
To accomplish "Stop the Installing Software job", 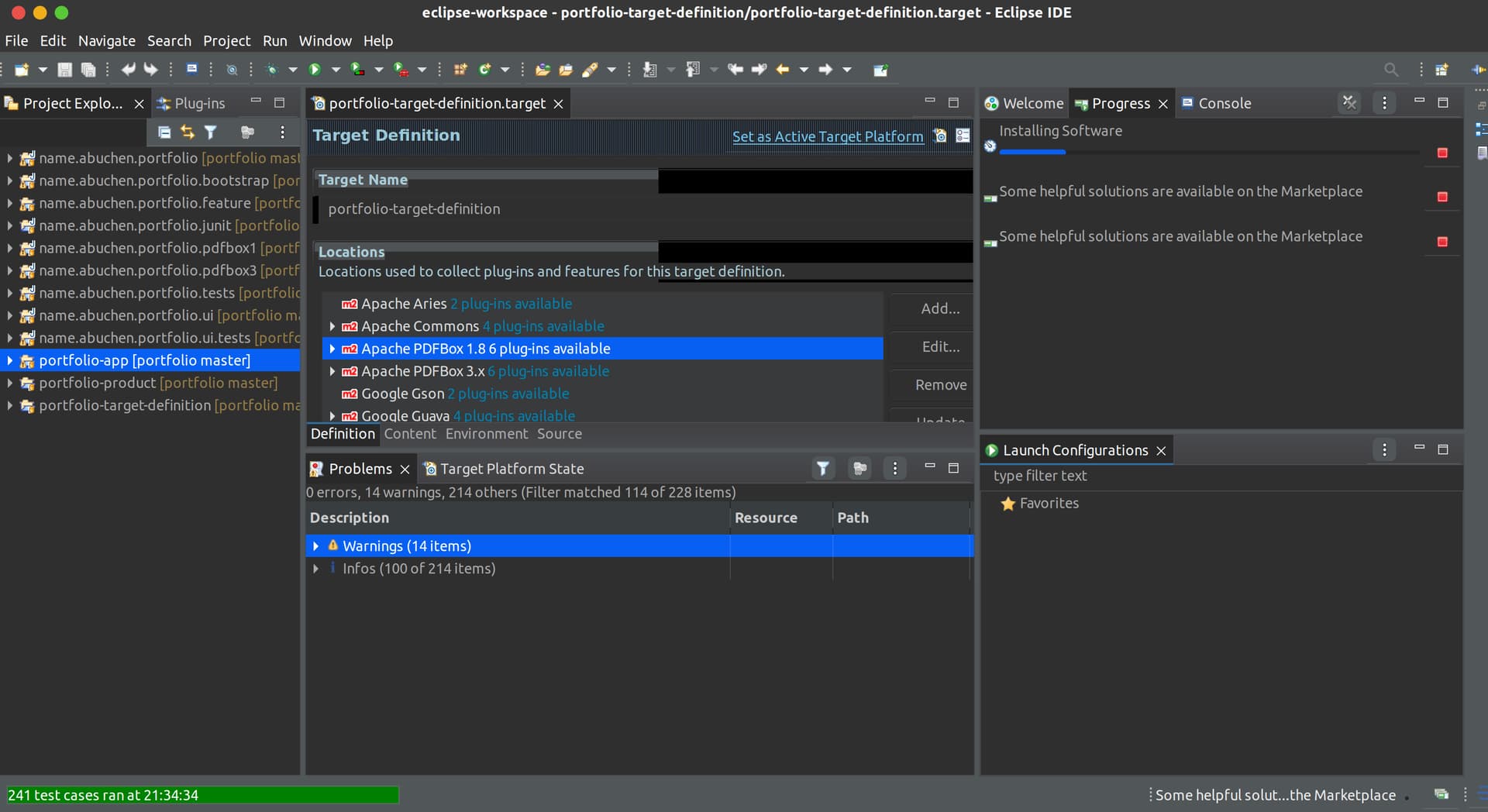I will point(1442,153).
